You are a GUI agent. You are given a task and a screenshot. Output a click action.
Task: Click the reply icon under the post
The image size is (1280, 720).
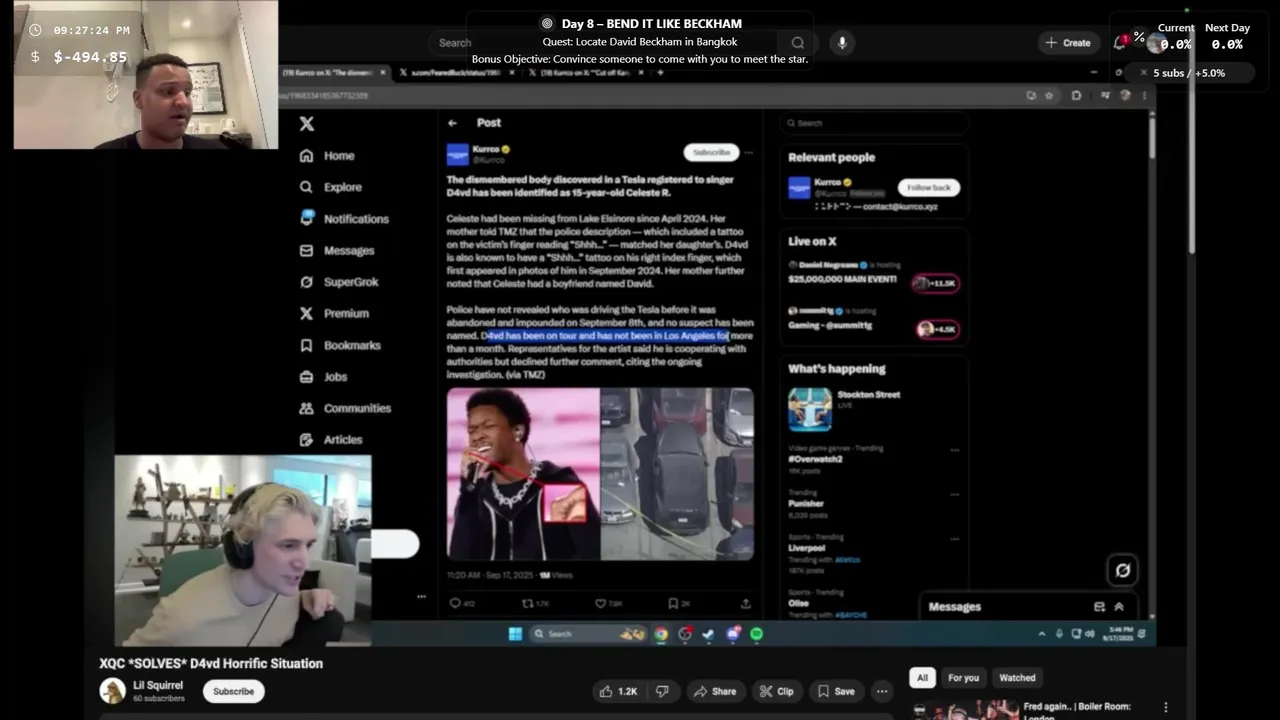pyautogui.click(x=455, y=604)
